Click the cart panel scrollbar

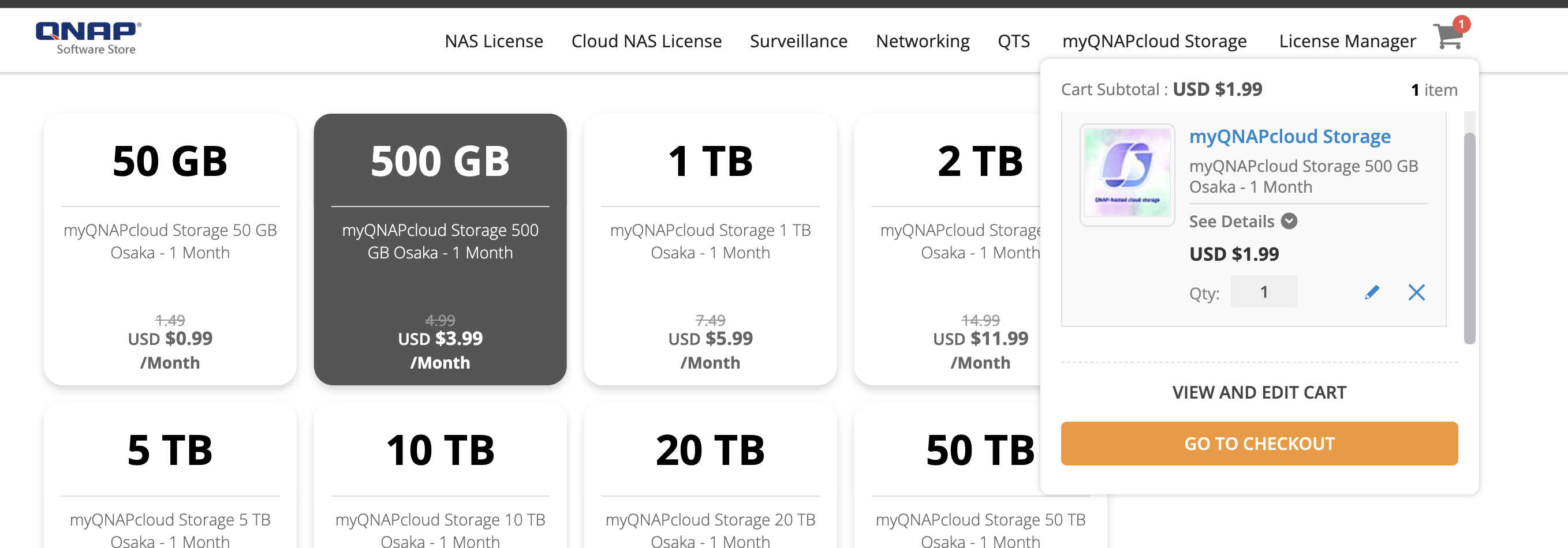[x=1469, y=237]
